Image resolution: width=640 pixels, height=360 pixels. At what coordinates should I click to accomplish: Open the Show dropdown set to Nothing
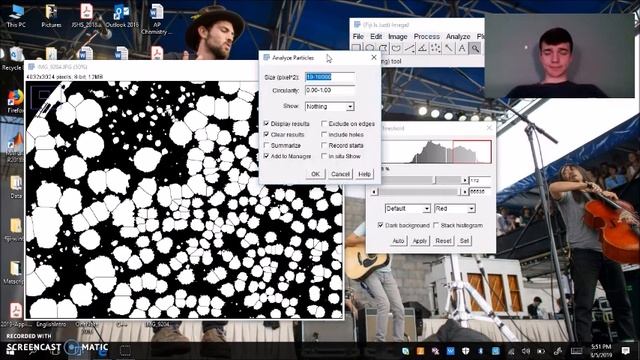[330, 107]
